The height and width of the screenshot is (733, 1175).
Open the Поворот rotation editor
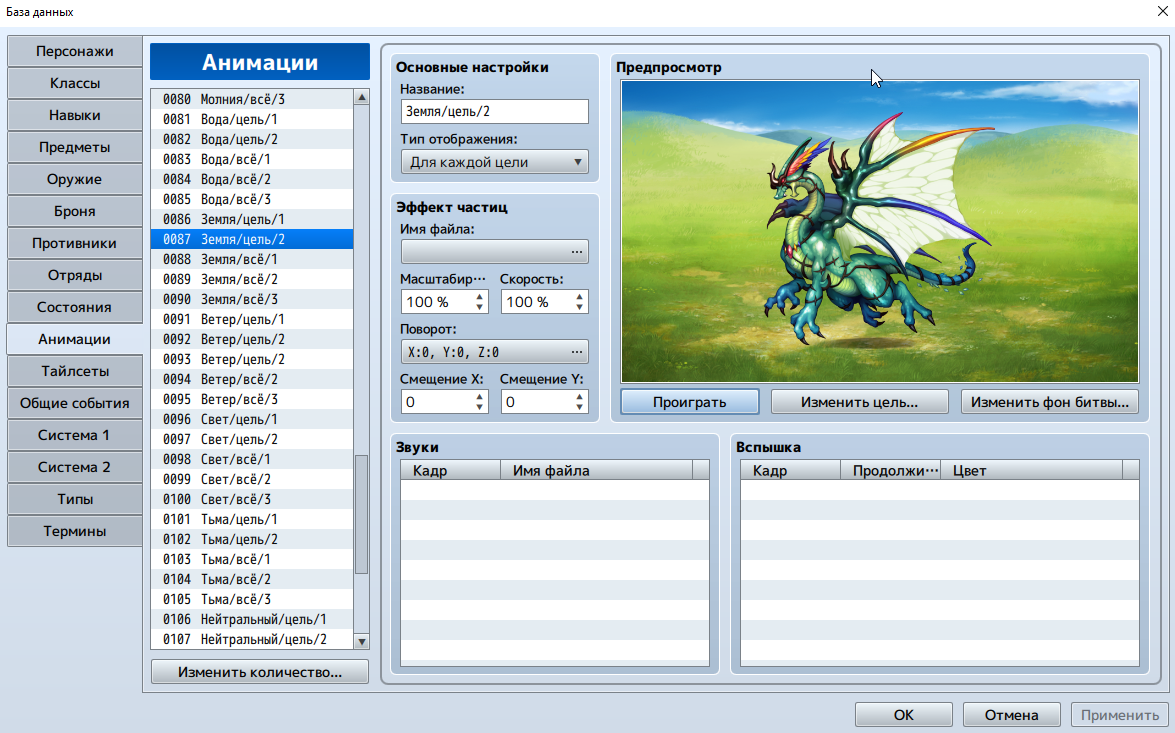[x=495, y=352]
